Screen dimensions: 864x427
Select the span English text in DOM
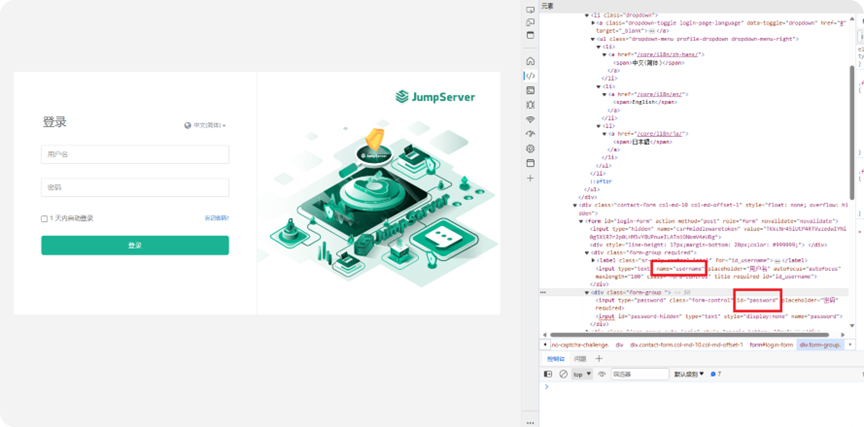pyautogui.click(x=644, y=102)
